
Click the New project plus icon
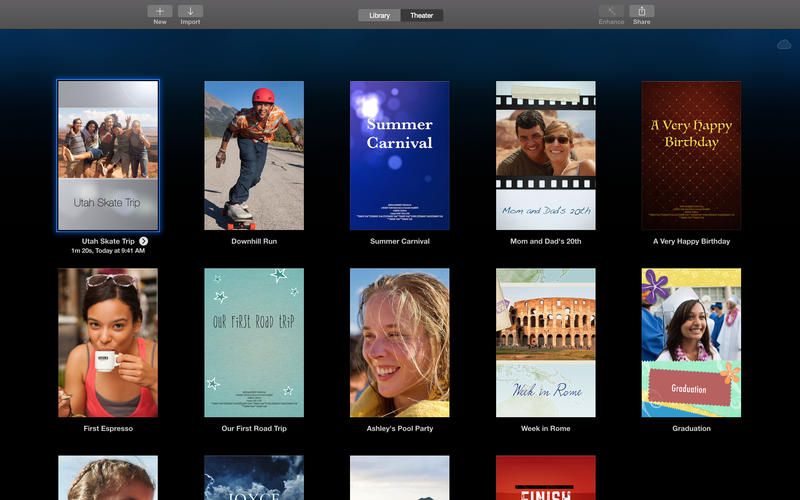160,11
